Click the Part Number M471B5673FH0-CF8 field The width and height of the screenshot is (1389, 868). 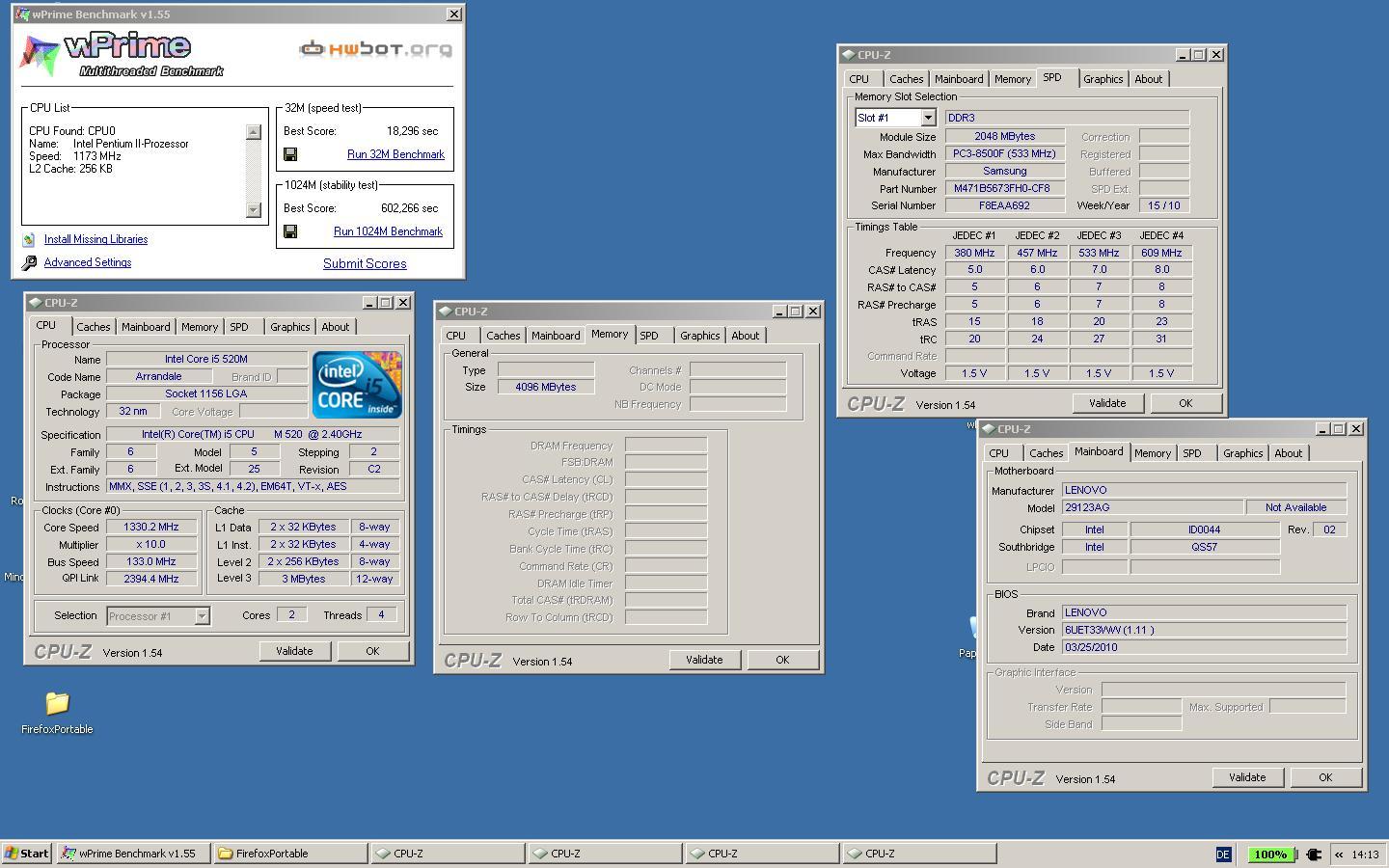(x=1005, y=188)
